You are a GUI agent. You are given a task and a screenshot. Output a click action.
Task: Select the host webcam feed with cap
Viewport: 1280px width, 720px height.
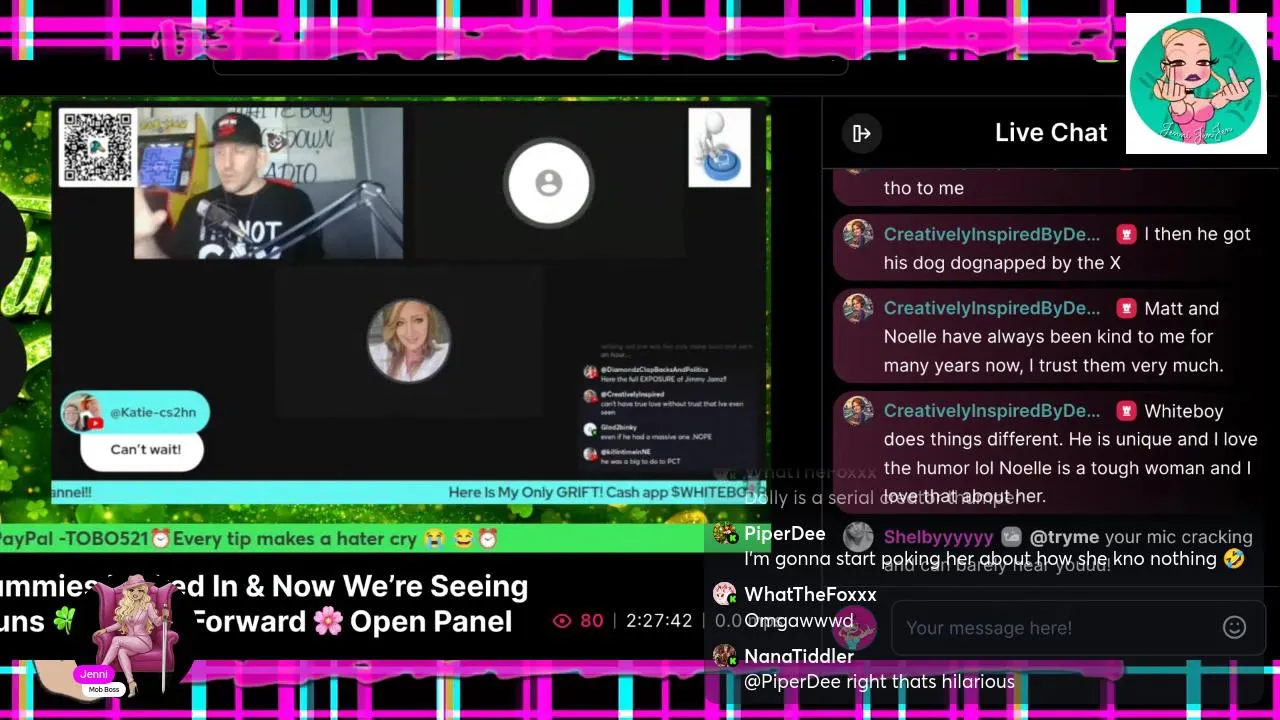pyautogui.click(x=268, y=184)
